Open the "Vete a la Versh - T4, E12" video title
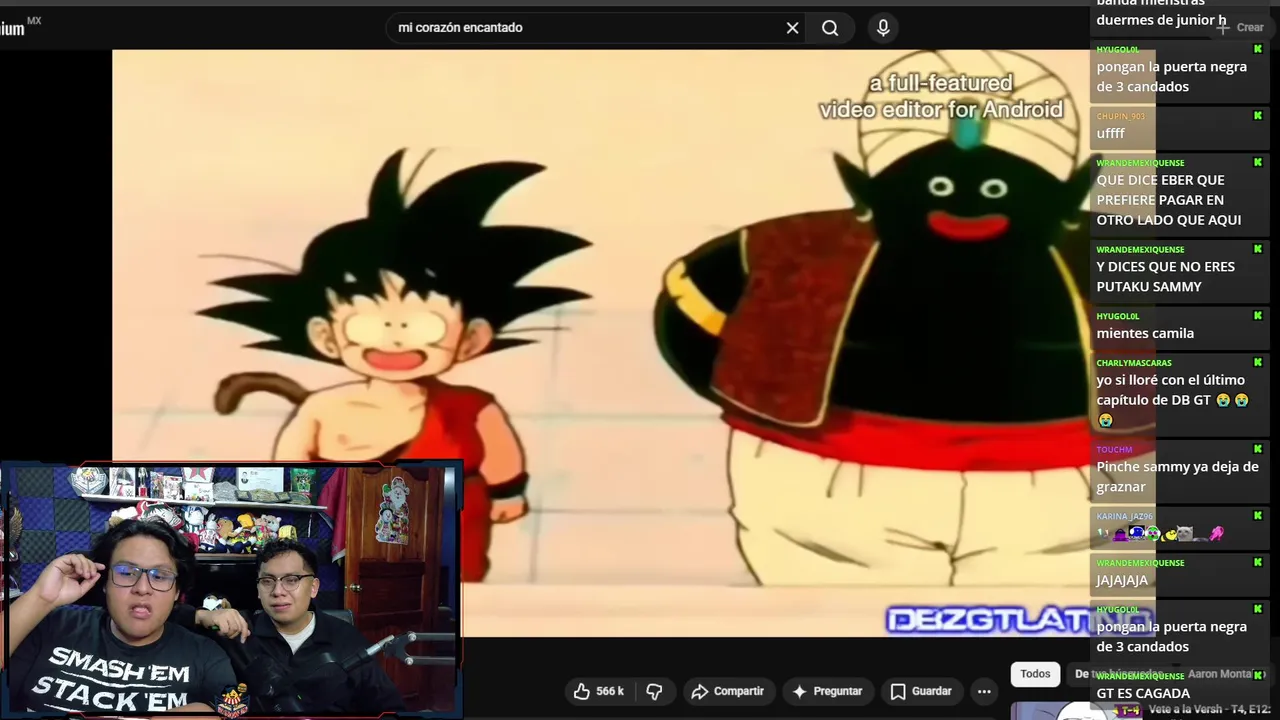Viewport: 1280px width, 720px height. 1209,709
